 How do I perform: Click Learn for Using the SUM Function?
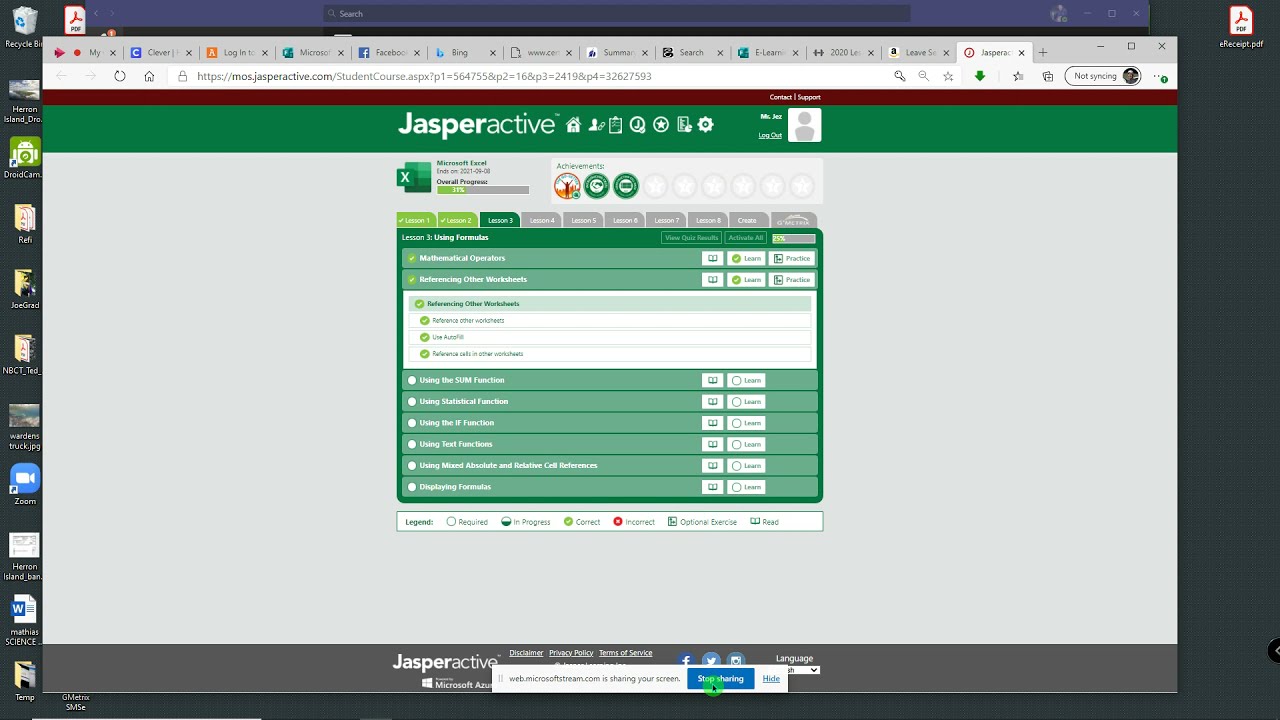click(746, 380)
